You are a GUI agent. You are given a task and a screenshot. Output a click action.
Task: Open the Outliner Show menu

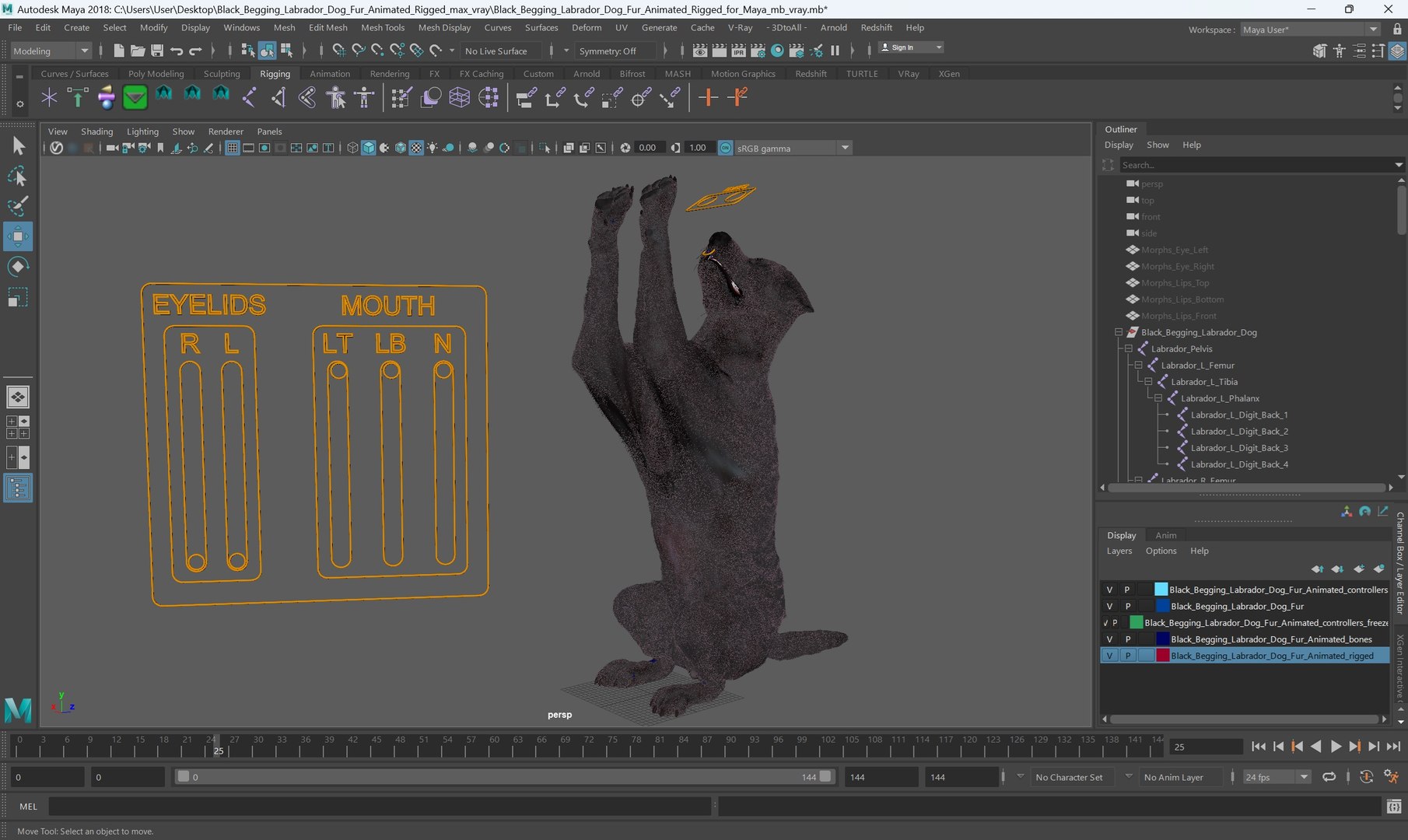pyautogui.click(x=1158, y=145)
